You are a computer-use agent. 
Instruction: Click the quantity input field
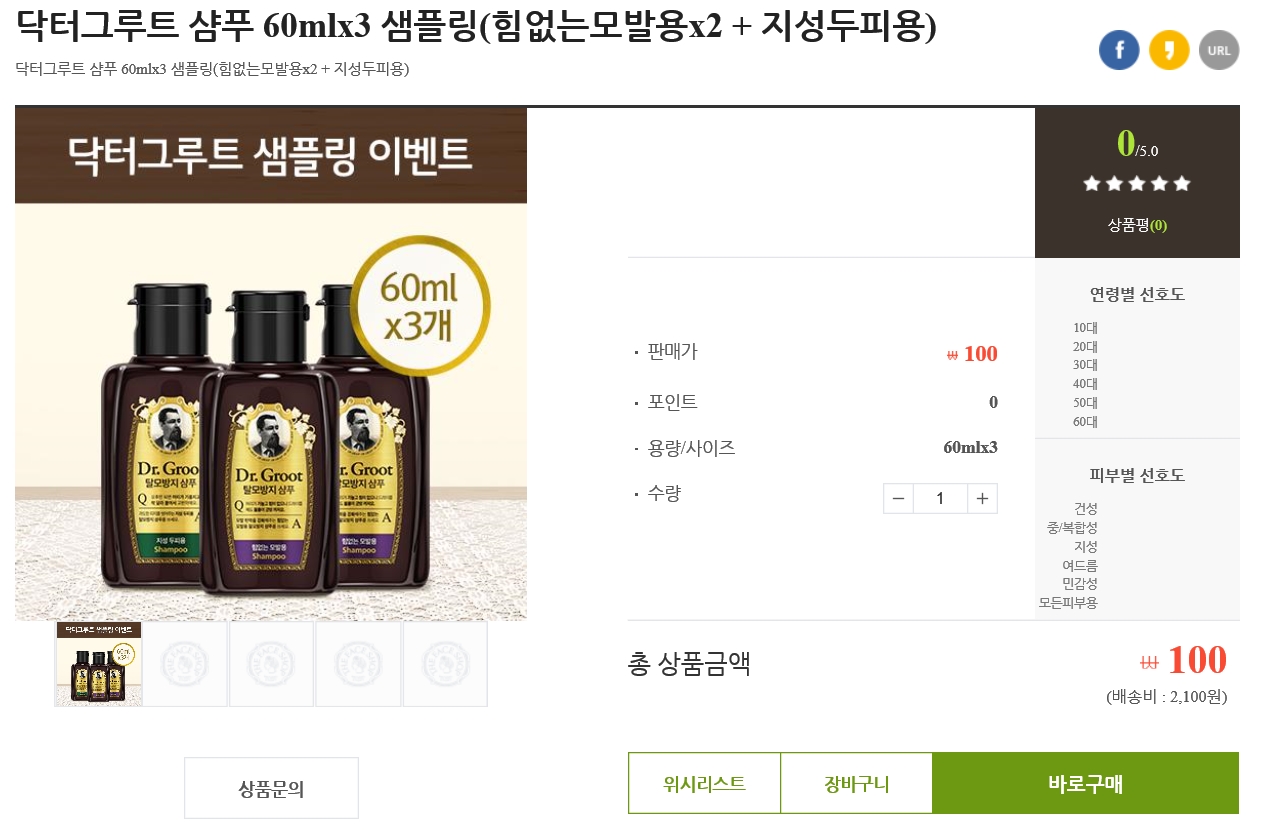940,498
